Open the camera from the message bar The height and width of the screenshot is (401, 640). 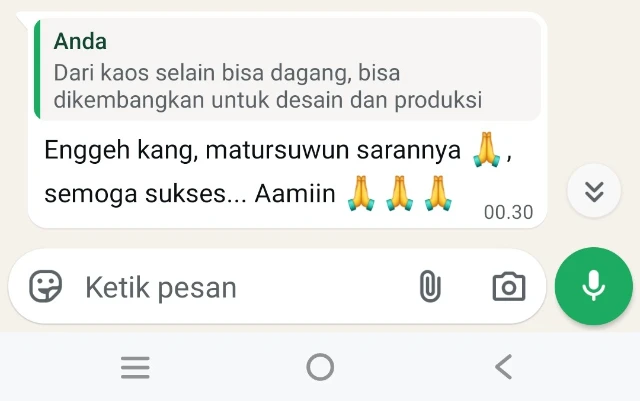509,287
